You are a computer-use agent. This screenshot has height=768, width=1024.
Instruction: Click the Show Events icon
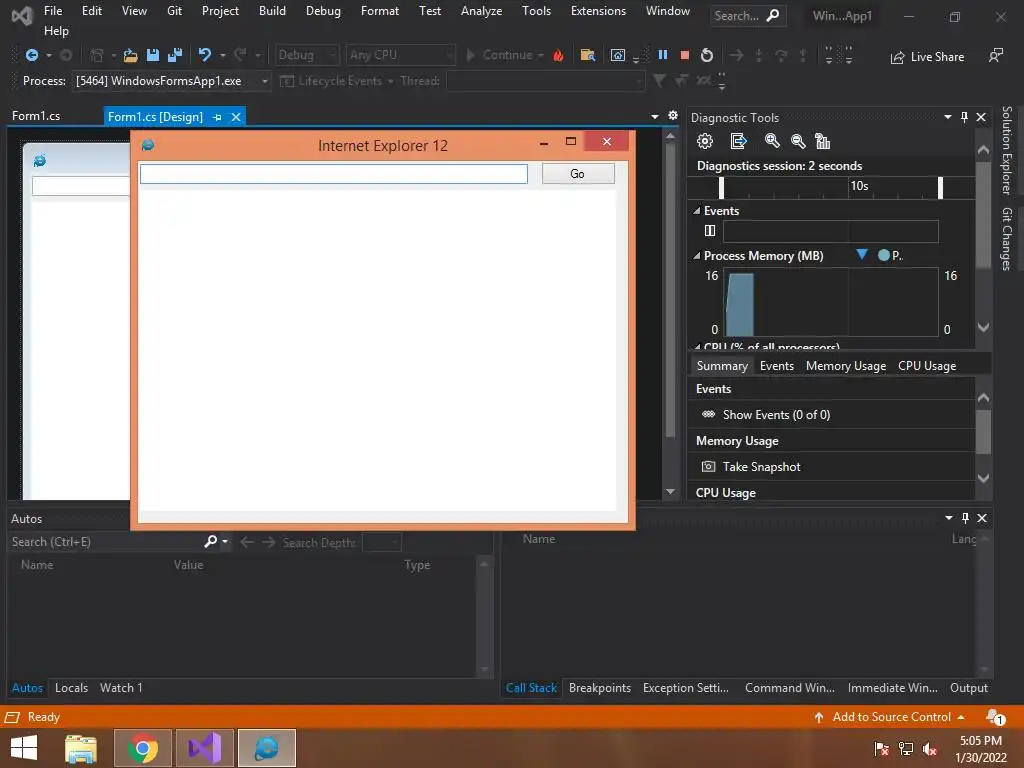(x=708, y=414)
